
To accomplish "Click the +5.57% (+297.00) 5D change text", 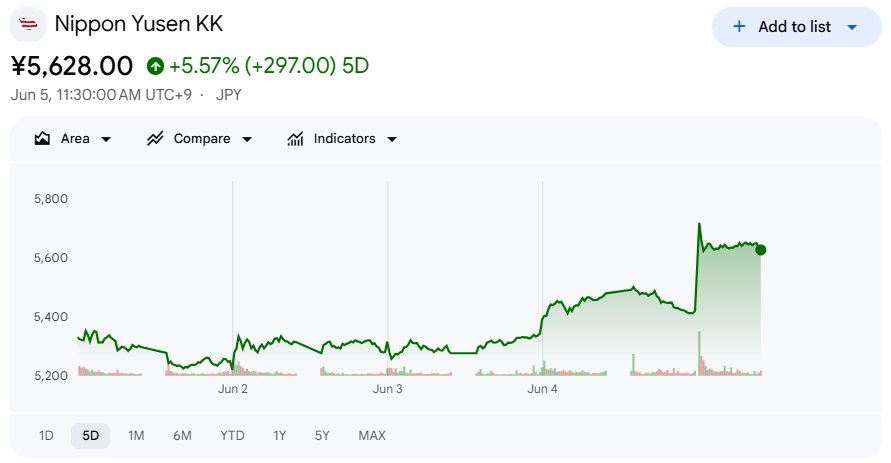I will point(269,66).
